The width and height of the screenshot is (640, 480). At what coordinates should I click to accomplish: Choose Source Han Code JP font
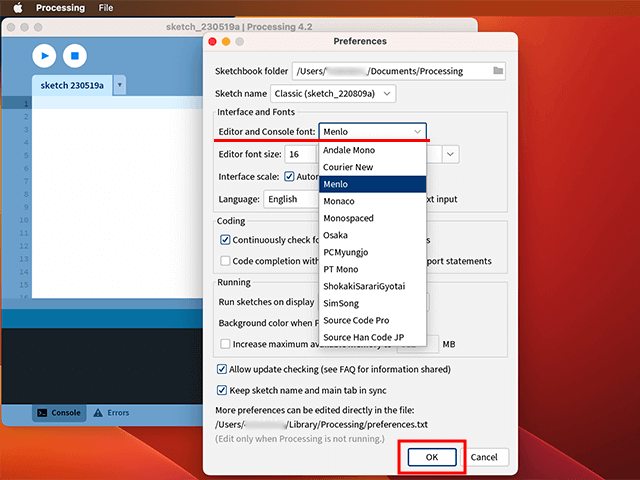(373, 337)
